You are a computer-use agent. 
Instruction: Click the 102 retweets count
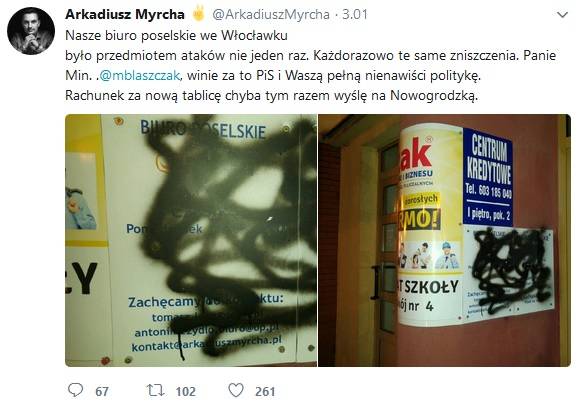pyautogui.click(x=185, y=391)
